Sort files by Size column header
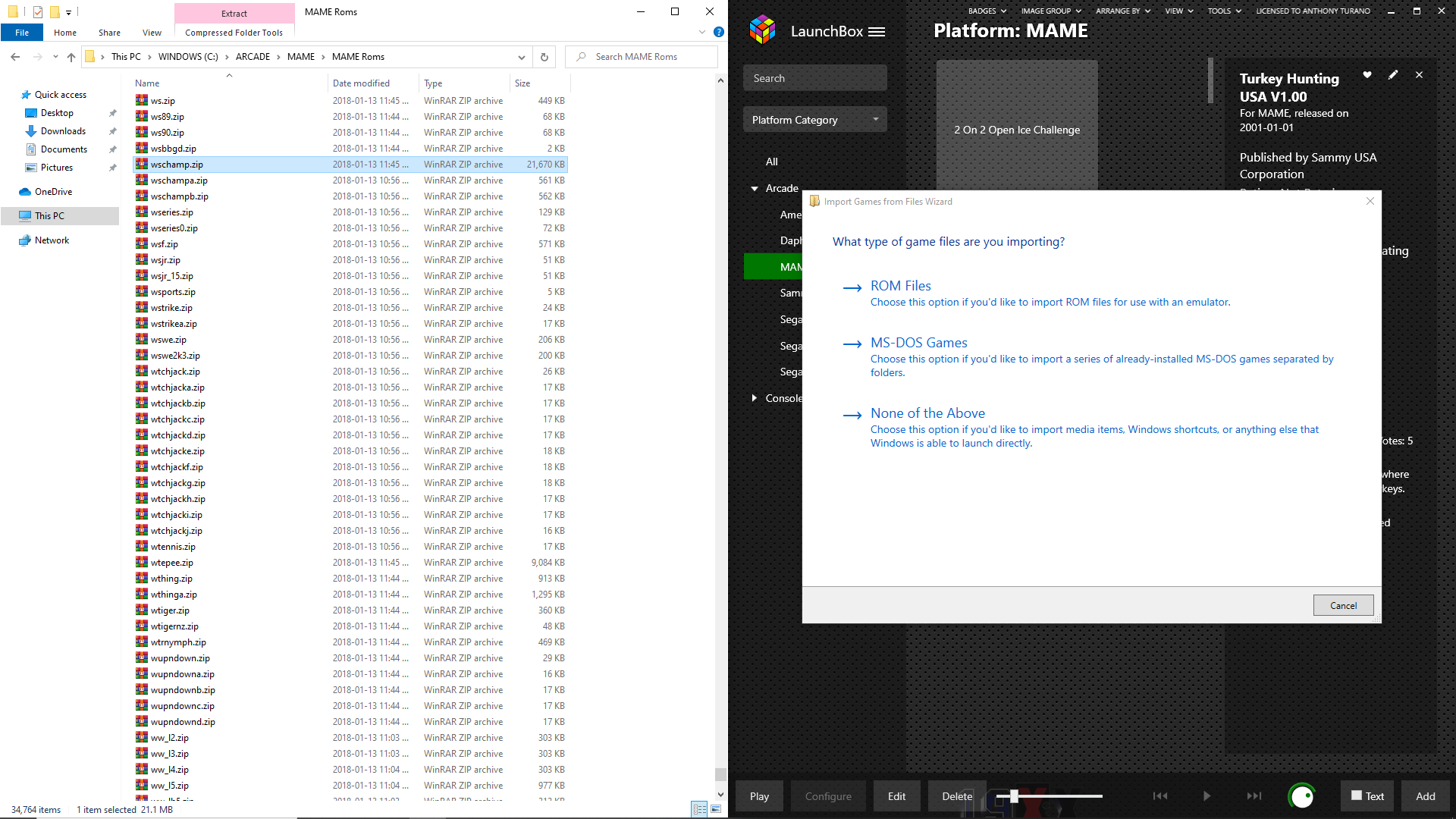 [538, 83]
